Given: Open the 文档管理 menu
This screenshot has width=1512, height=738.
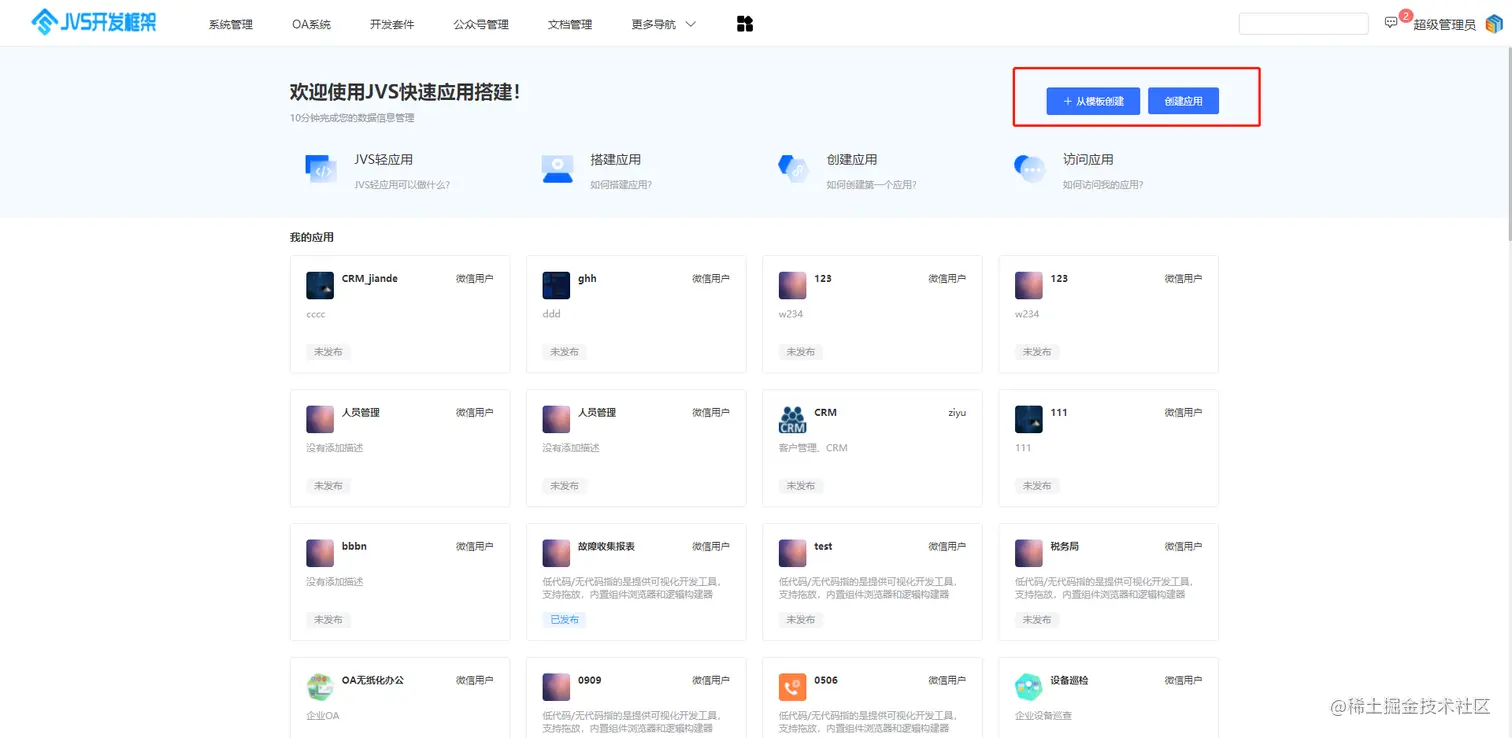Looking at the screenshot, I should pos(570,24).
